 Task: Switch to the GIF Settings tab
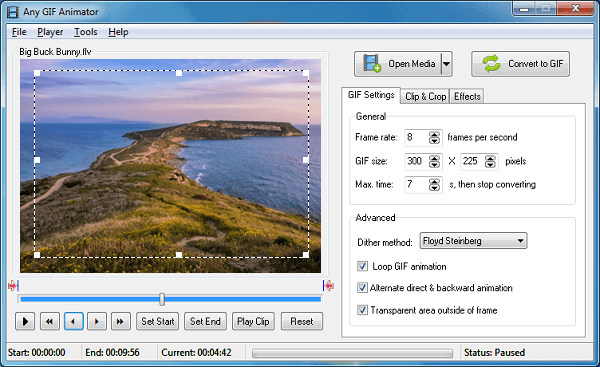pos(371,95)
